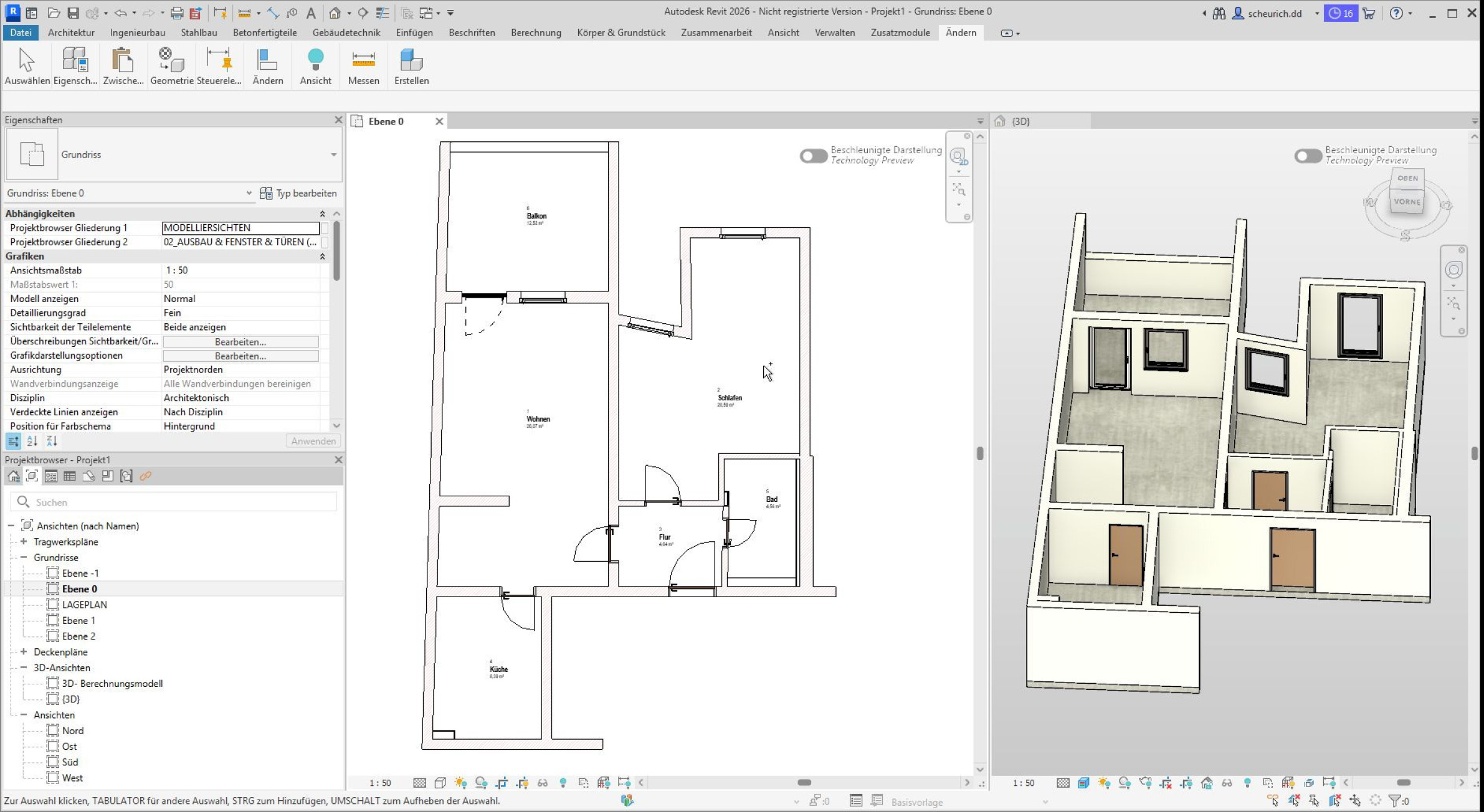Viewport: 1484px width, 812px height.
Task: Click Bearbeiten next to Grafikdarstellungsoptionen
Action: [x=240, y=356]
